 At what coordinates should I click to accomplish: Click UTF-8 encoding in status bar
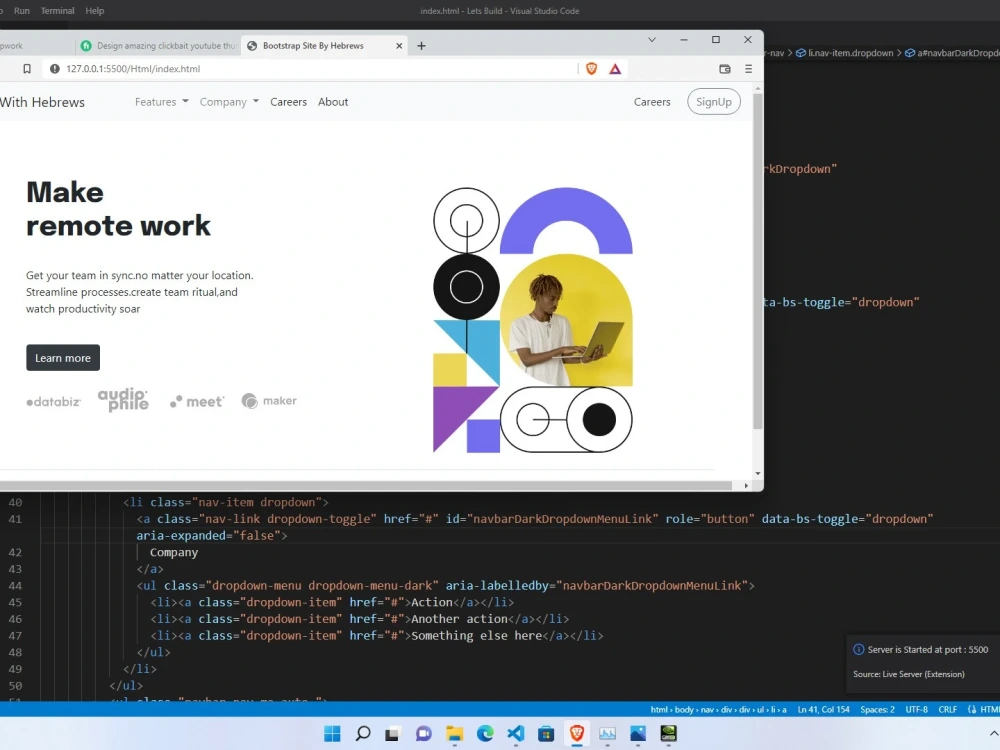[x=916, y=709]
